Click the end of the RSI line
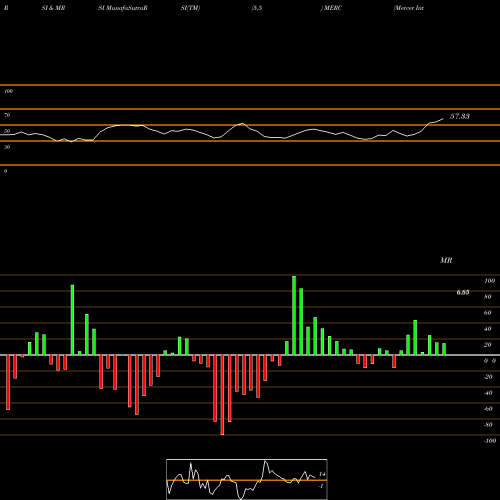Image resolution: width=500 pixels, height=500 pixels. tap(443, 118)
